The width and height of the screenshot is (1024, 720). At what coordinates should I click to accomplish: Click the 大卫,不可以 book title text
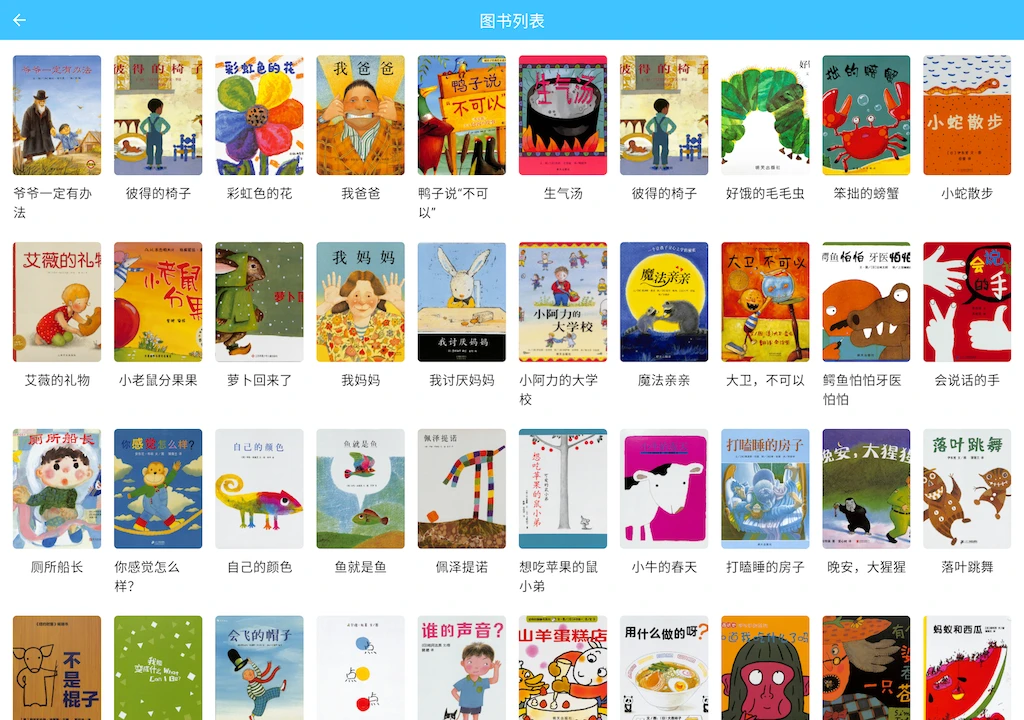pos(765,380)
